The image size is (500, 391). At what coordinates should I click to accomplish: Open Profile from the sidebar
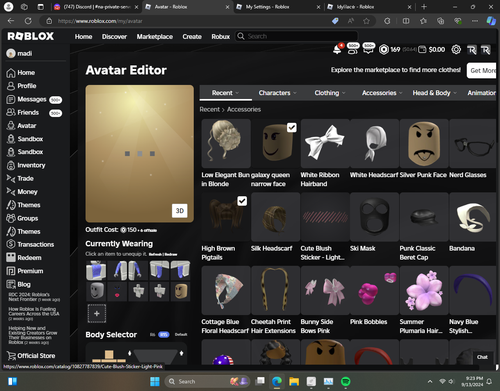(x=21, y=86)
